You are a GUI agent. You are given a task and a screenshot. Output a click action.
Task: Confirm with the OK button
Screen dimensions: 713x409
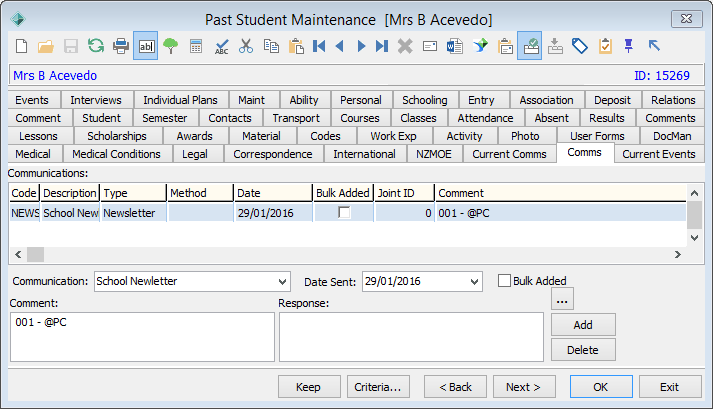(601, 387)
